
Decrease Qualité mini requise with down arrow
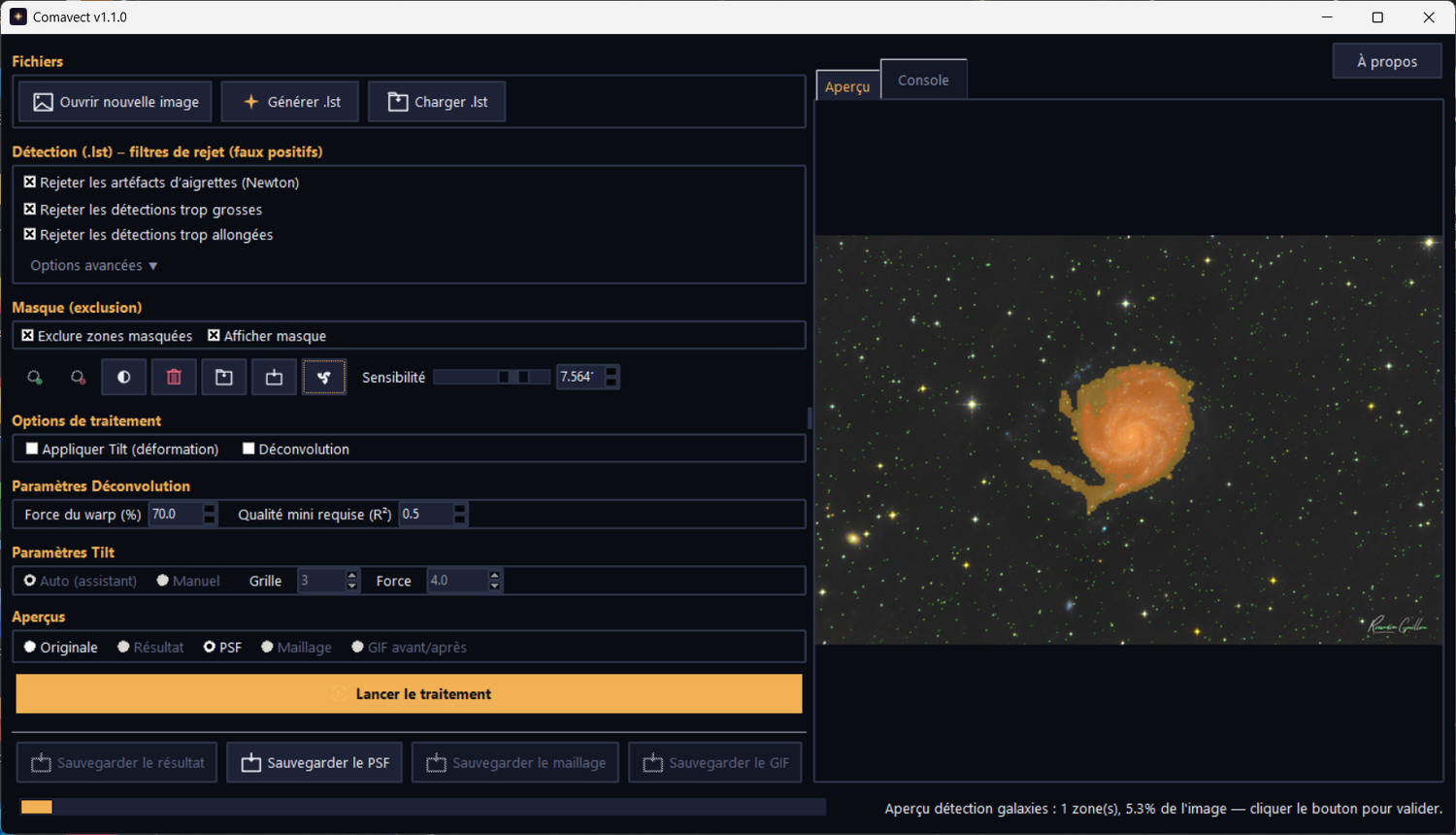pyautogui.click(x=460, y=520)
